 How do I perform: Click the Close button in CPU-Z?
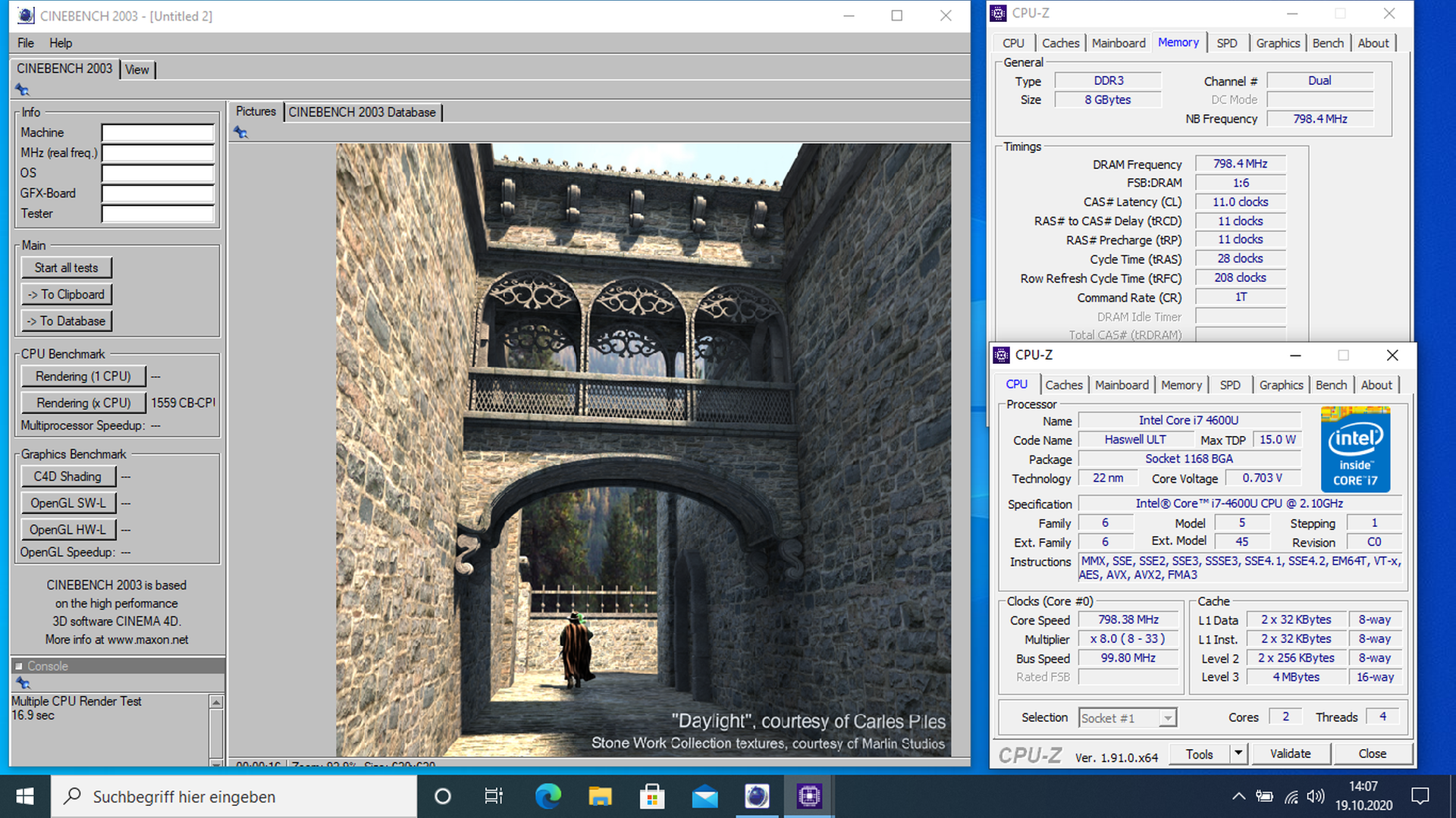pyautogui.click(x=1372, y=754)
